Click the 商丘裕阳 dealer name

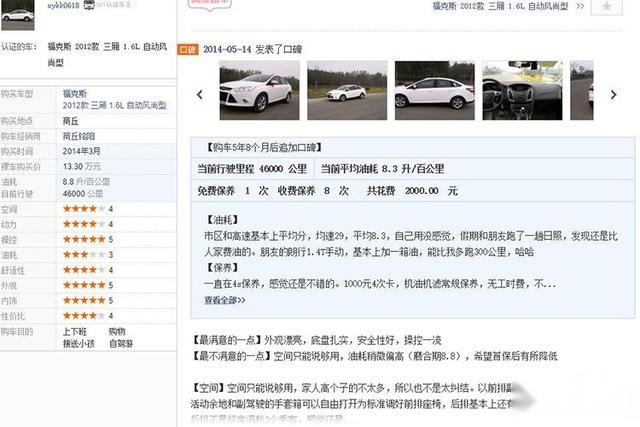click(x=79, y=136)
